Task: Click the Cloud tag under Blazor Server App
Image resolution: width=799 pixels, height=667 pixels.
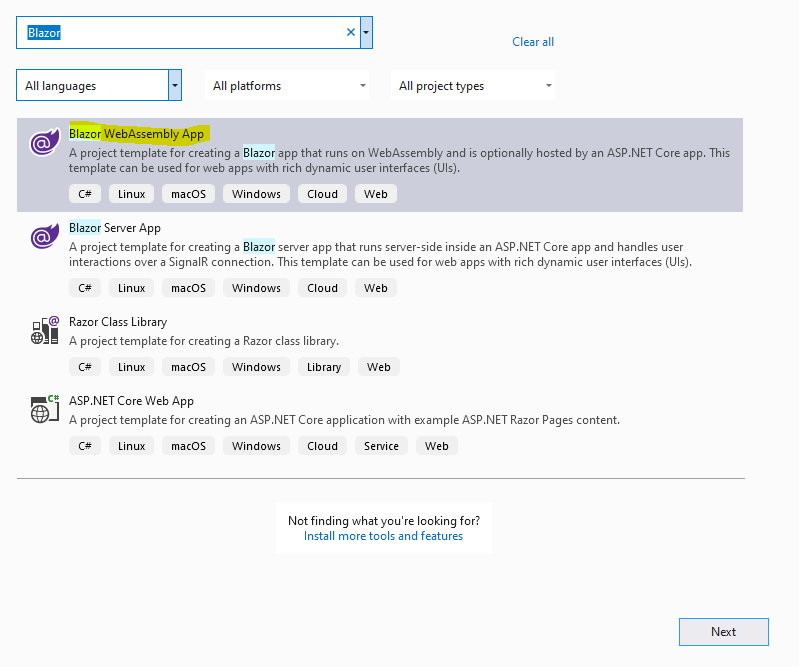Action: (x=323, y=288)
